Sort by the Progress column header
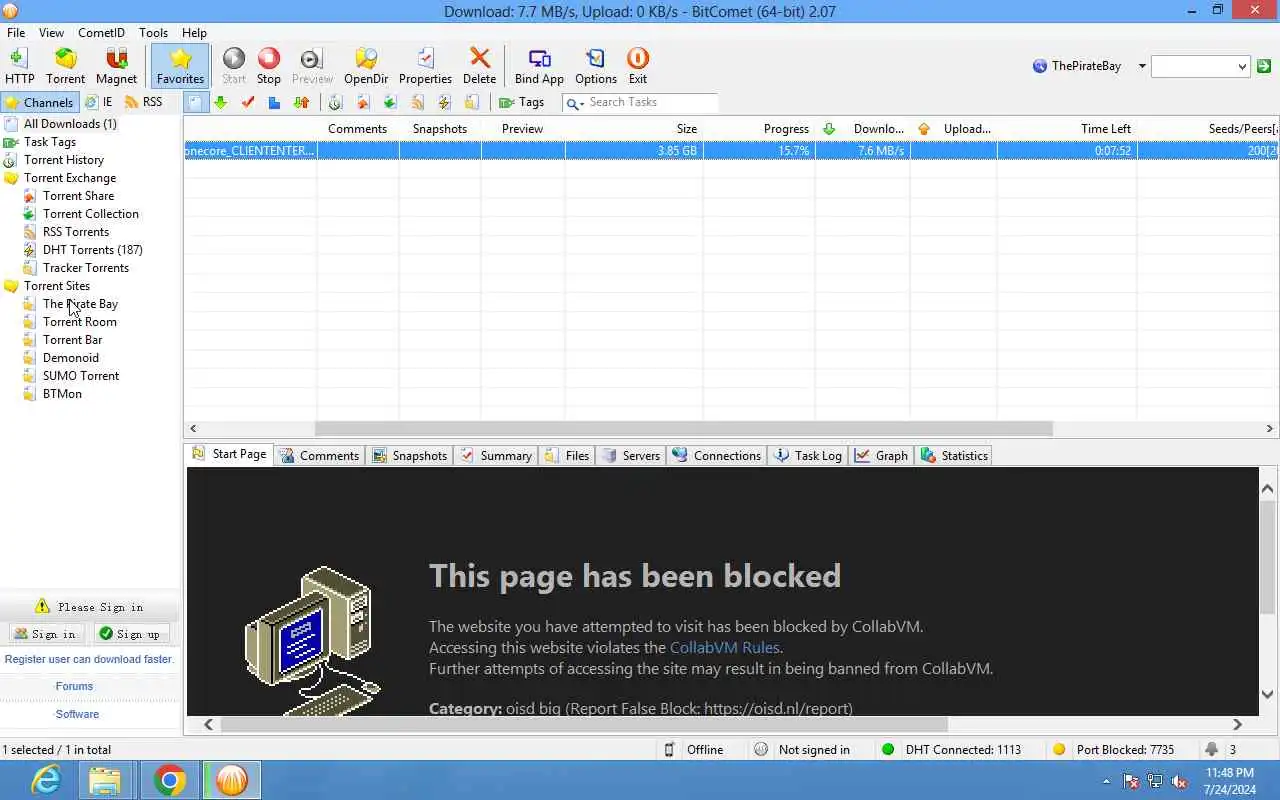1280x800 pixels. click(786, 129)
